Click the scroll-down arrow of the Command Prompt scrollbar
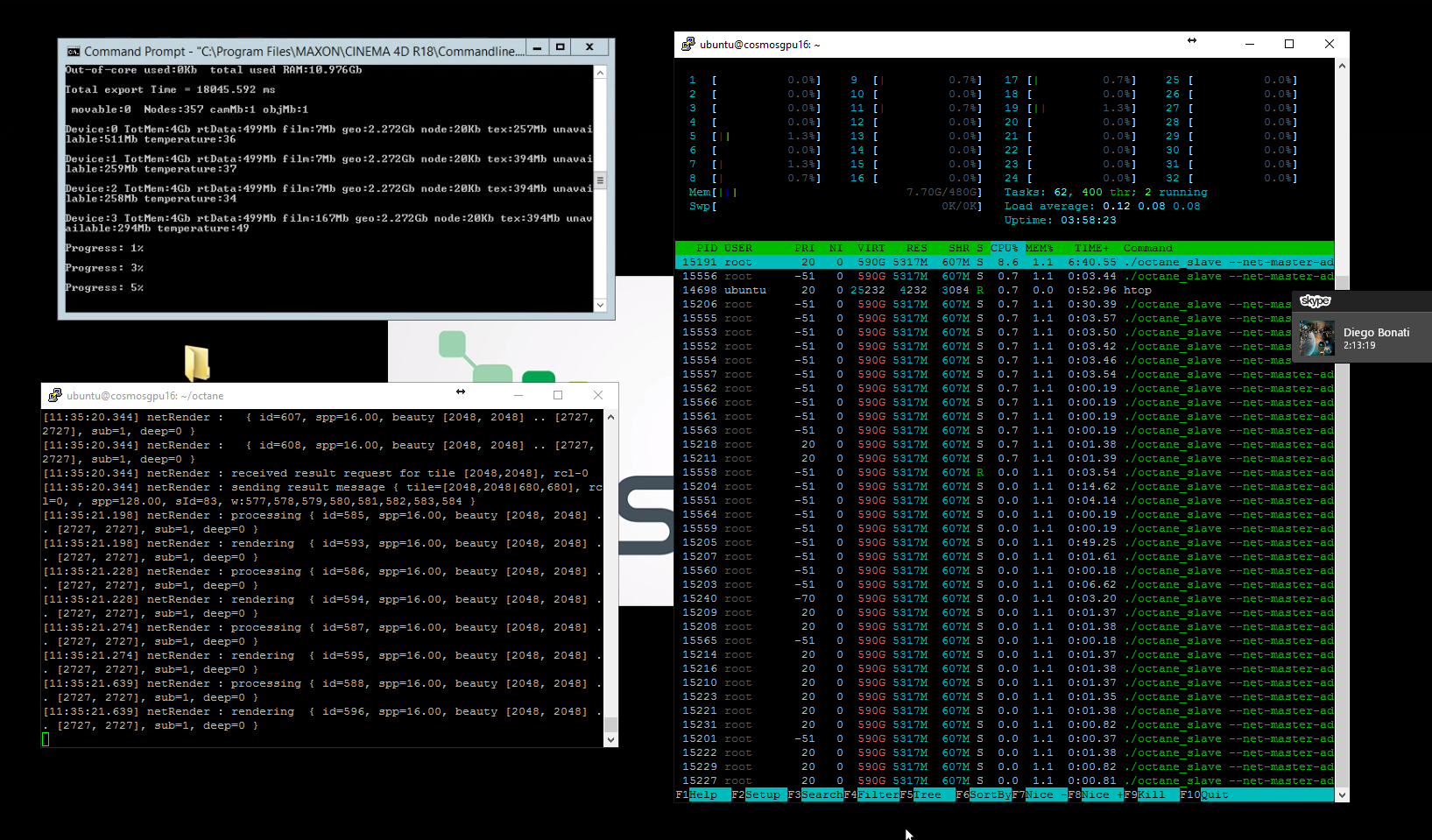This screenshot has width=1432, height=840. click(x=600, y=305)
